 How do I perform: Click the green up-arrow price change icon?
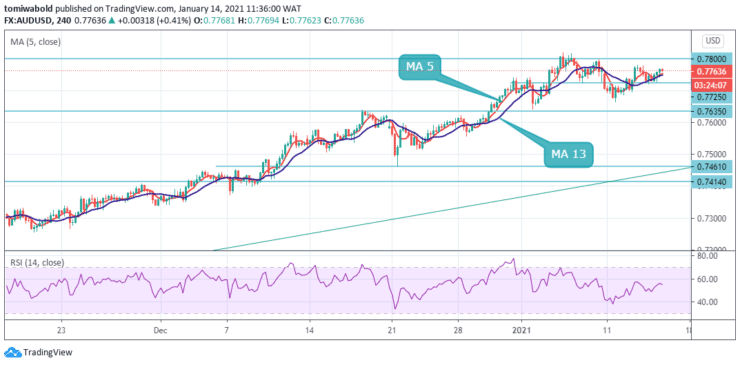(x=111, y=20)
